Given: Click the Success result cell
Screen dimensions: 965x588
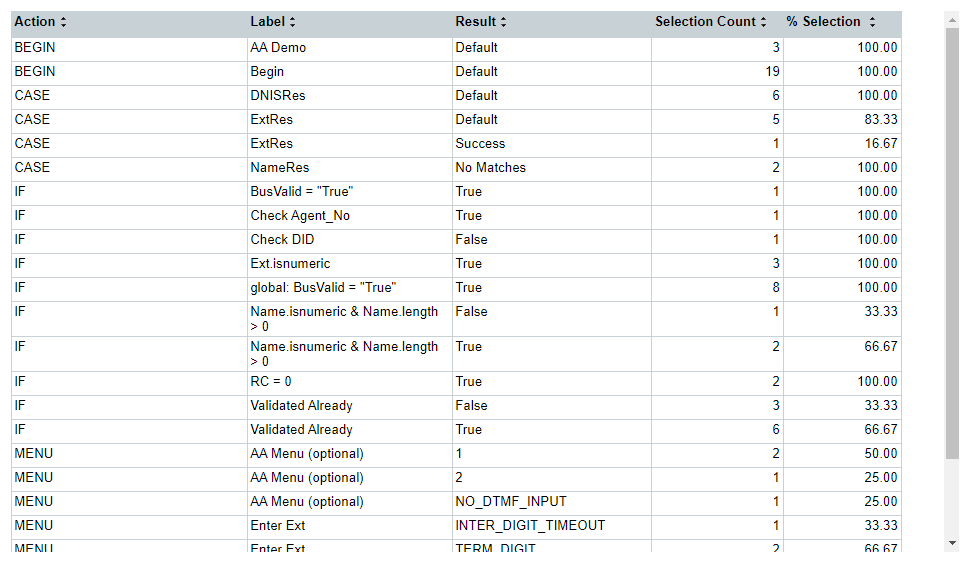Looking at the screenshot, I should point(551,144).
